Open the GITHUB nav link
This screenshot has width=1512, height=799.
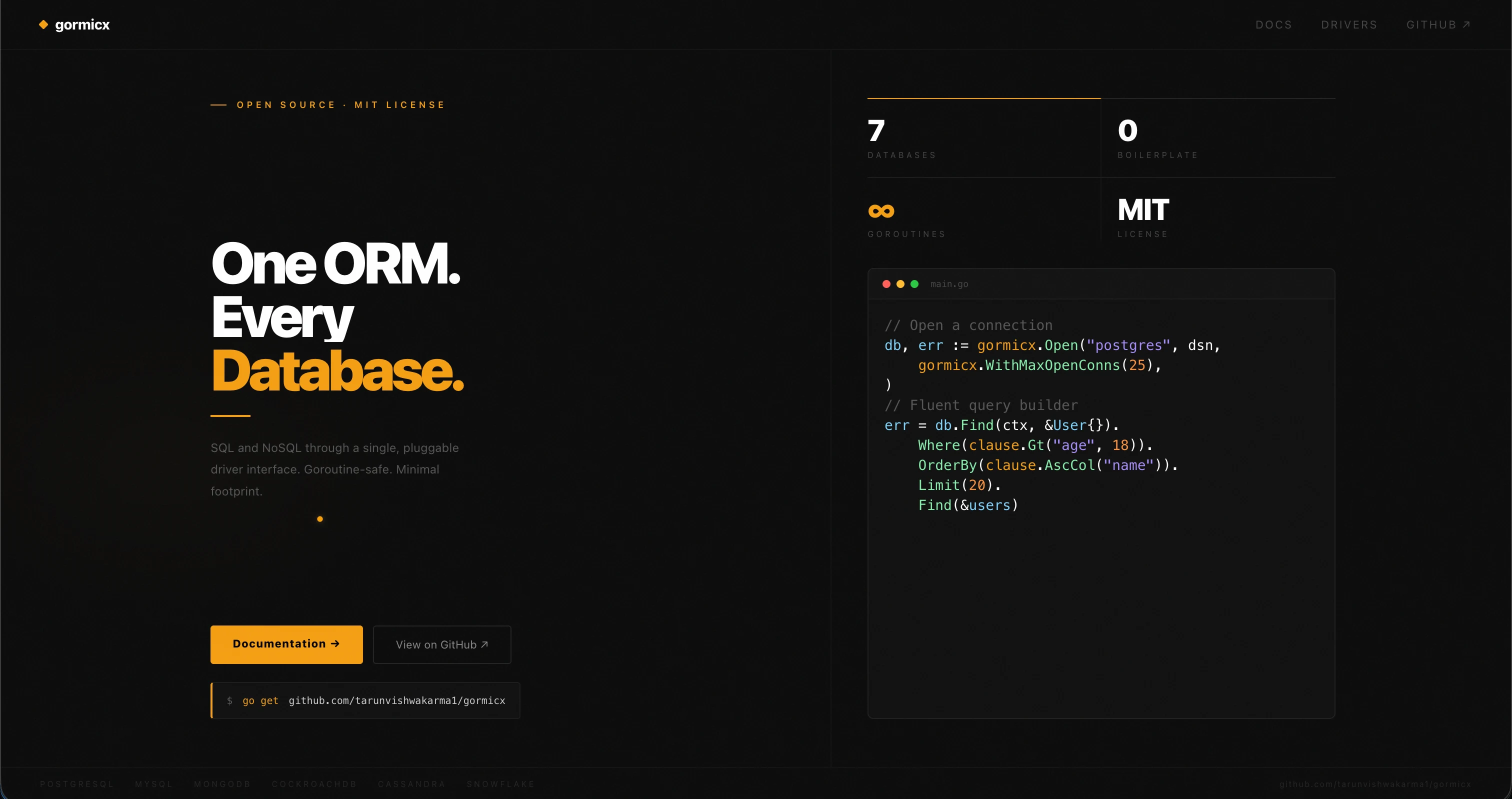tap(1438, 24)
